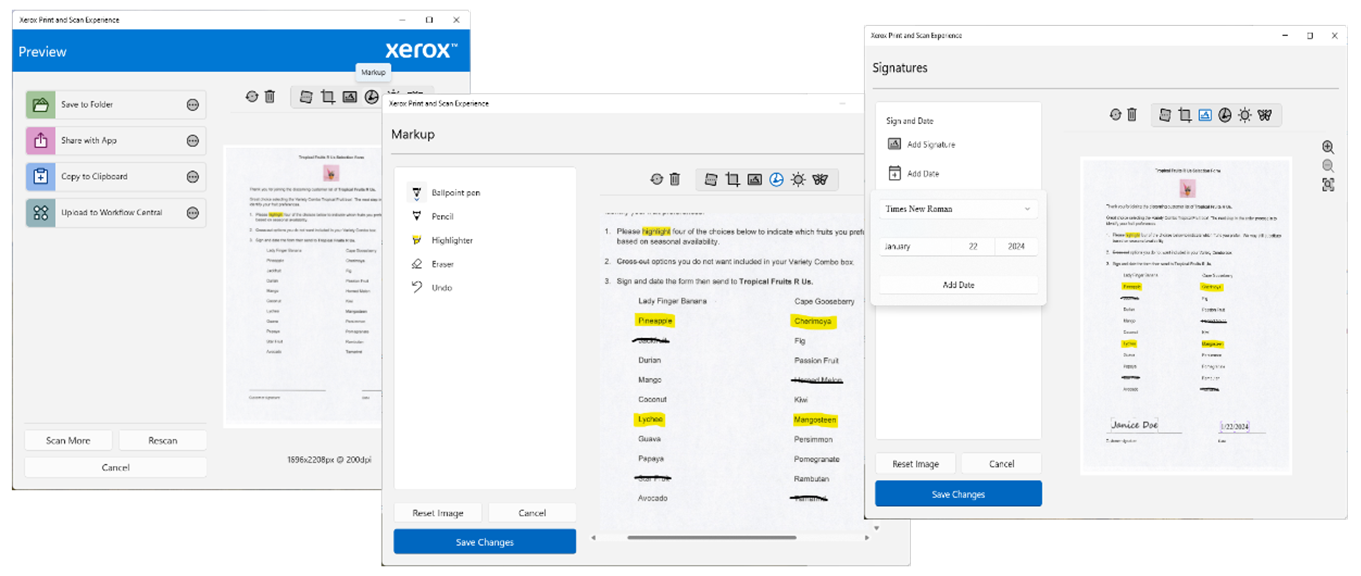Select the January month field

pyautogui.click(x=915, y=246)
